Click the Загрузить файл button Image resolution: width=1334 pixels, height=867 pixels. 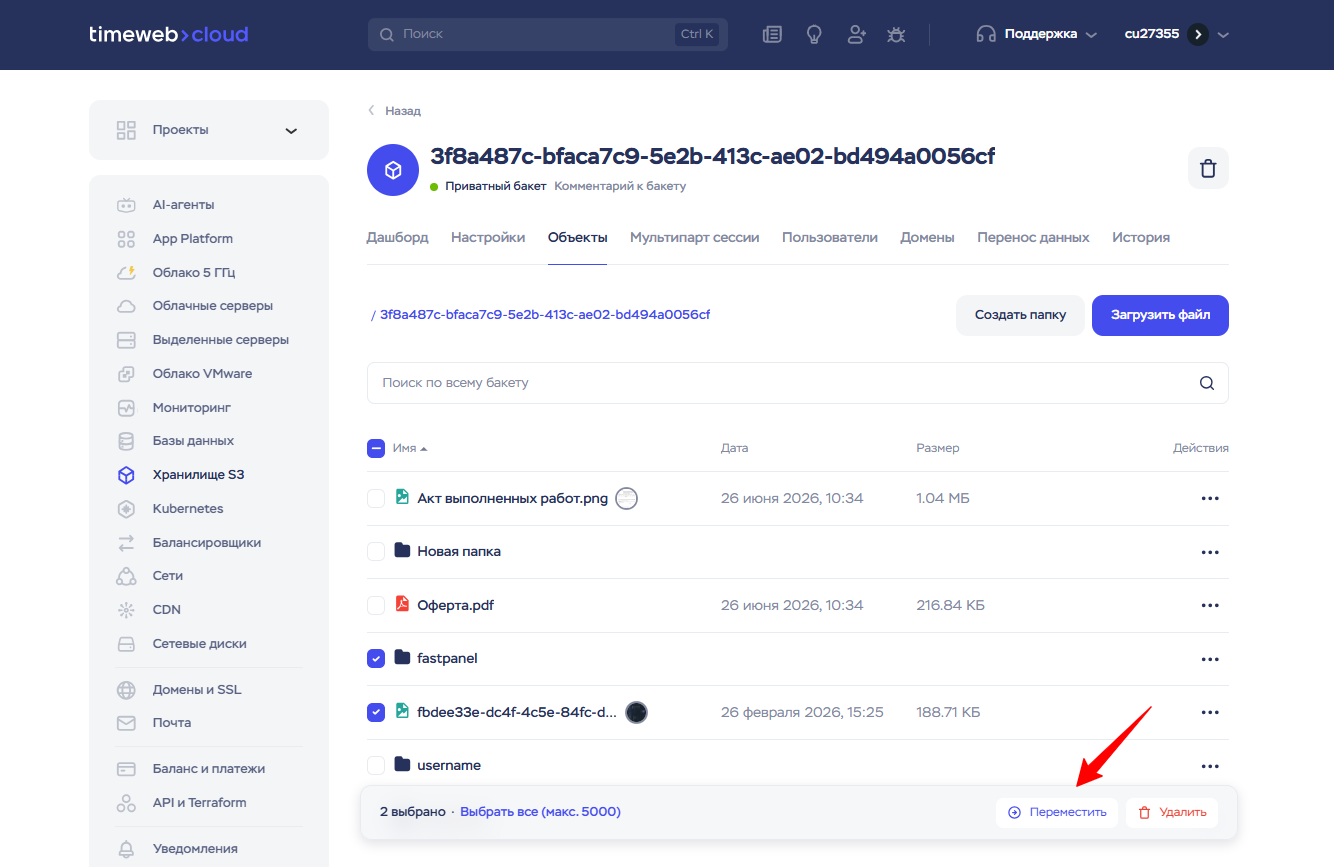(1160, 315)
